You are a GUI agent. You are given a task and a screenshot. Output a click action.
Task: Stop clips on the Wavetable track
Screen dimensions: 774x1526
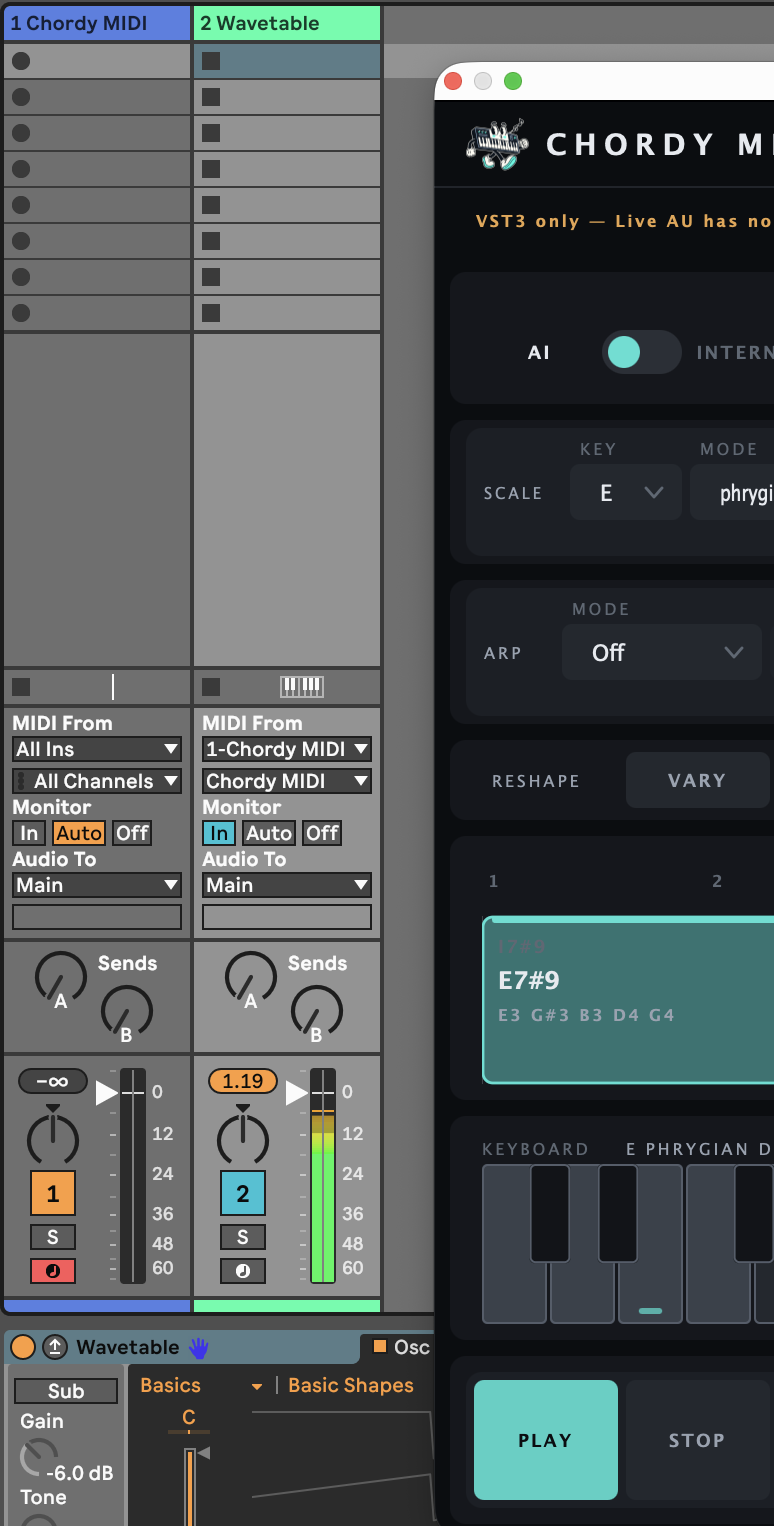211,687
